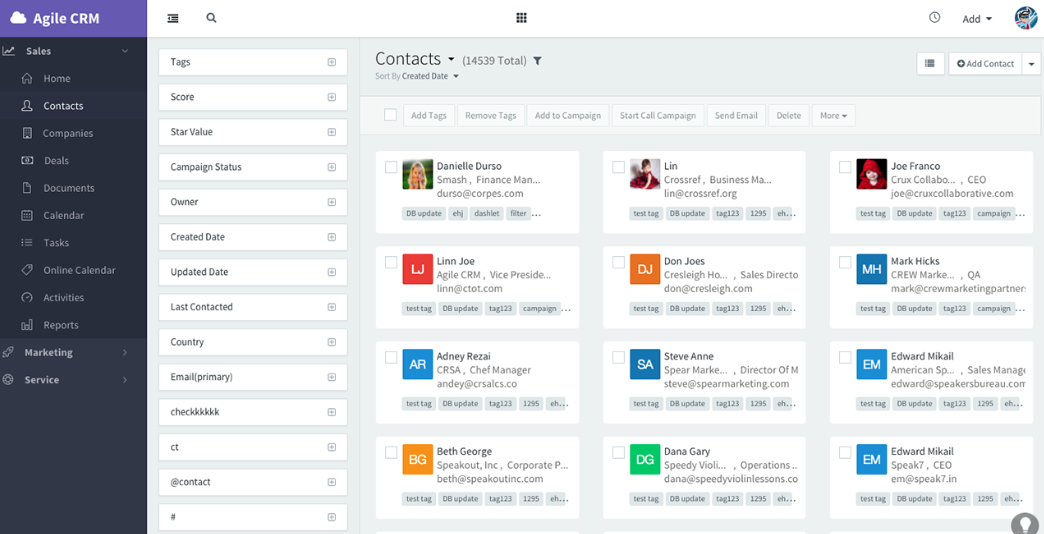This screenshot has height=534, width=1044.
Task: Click the Home house icon
Action: tap(27, 79)
